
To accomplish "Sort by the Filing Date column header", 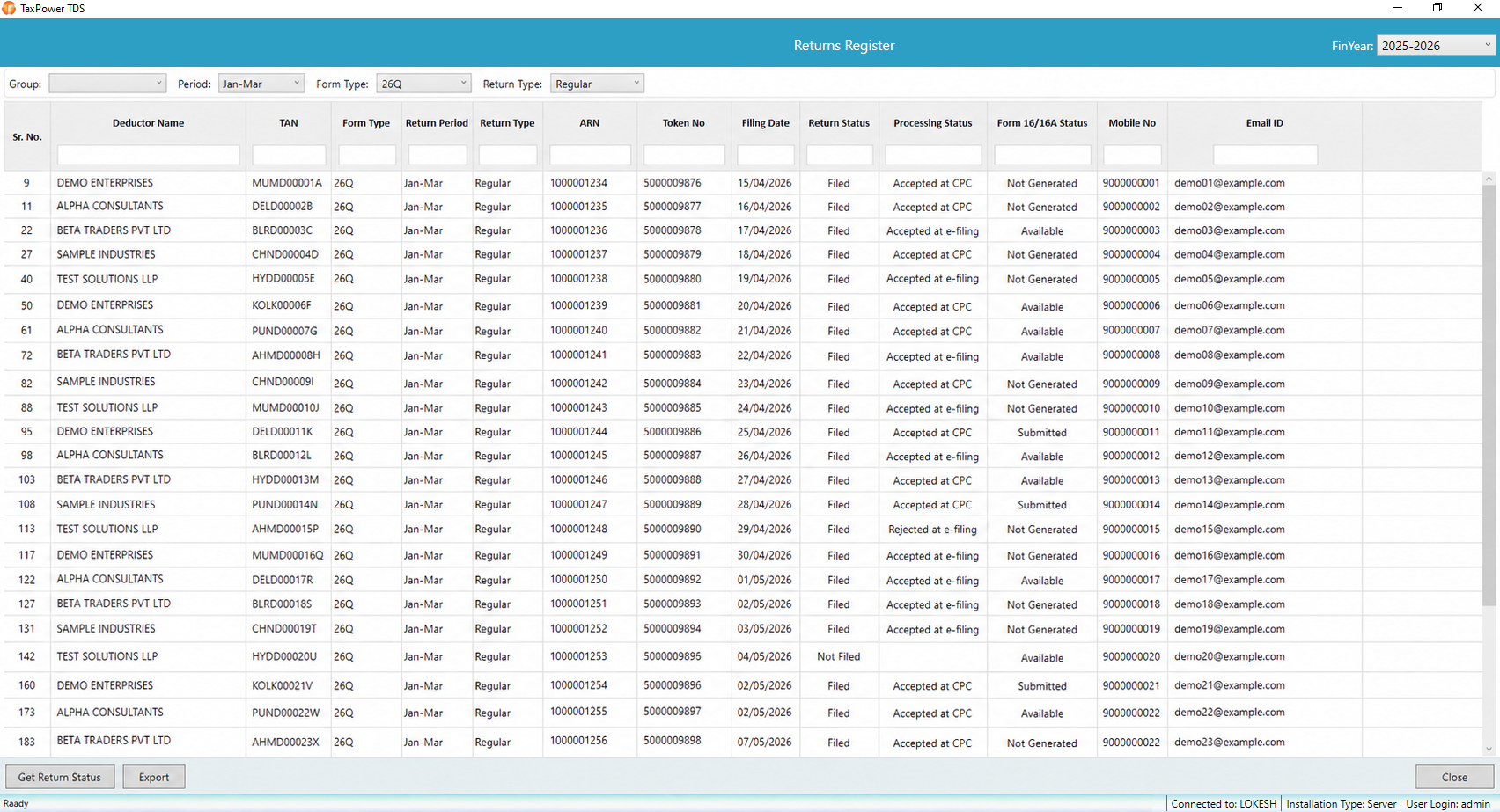I will (x=766, y=123).
